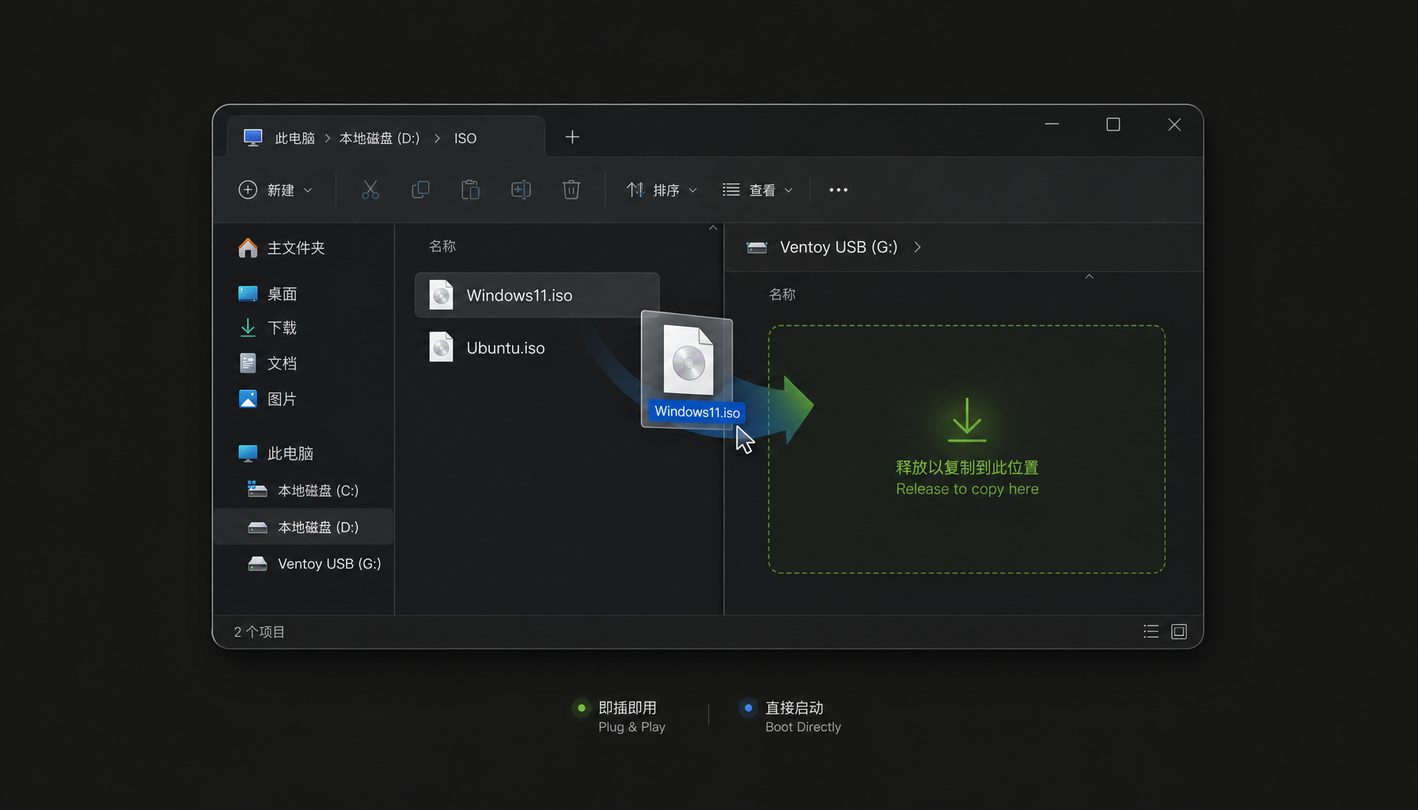
Task: Click the Cut scissors icon in toolbar
Action: (x=370, y=190)
